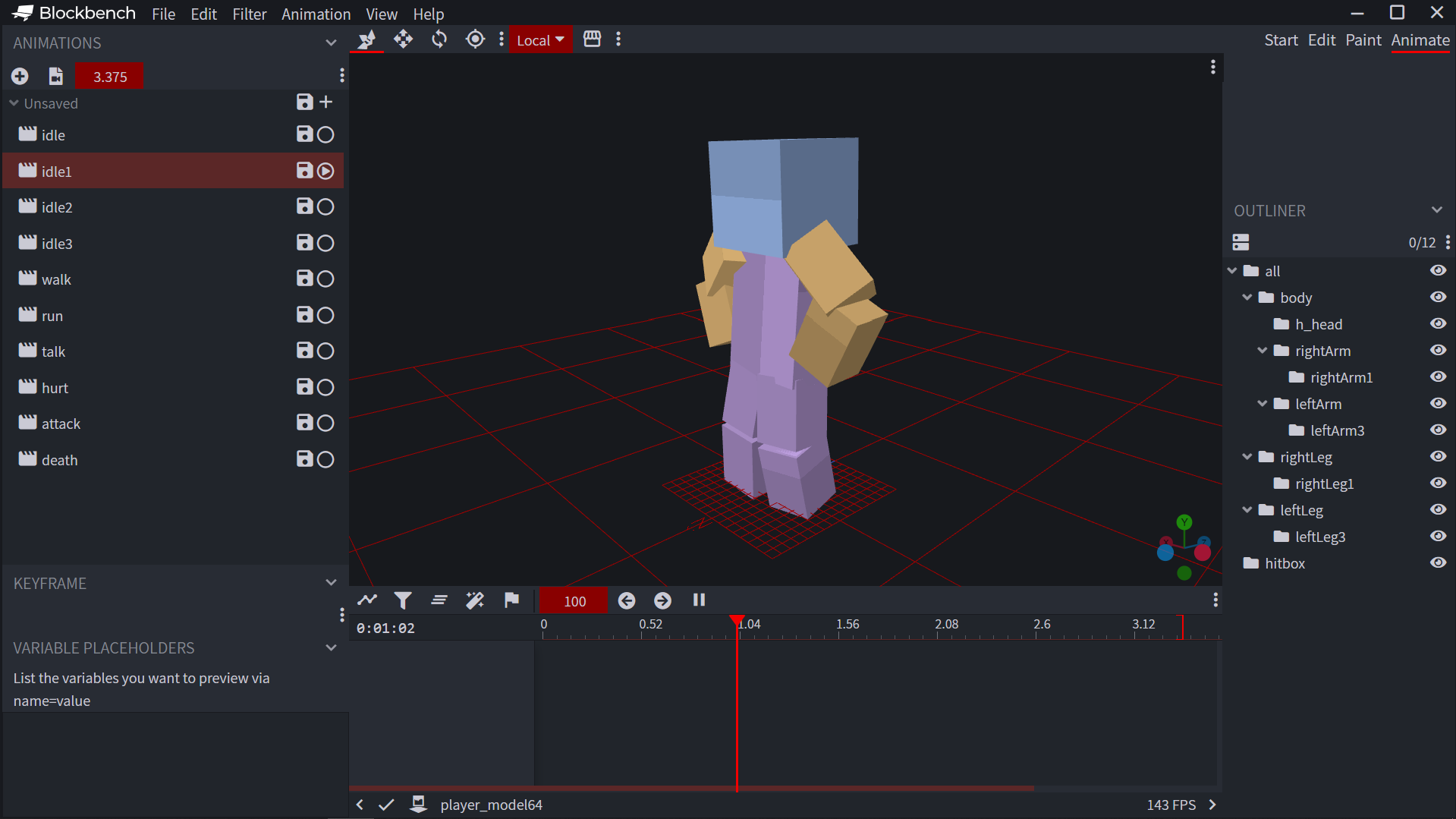Collapse the rightArm group in outliner
Image resolution: width=1456 pixels, height=819 pixels.
(1263, 351)
